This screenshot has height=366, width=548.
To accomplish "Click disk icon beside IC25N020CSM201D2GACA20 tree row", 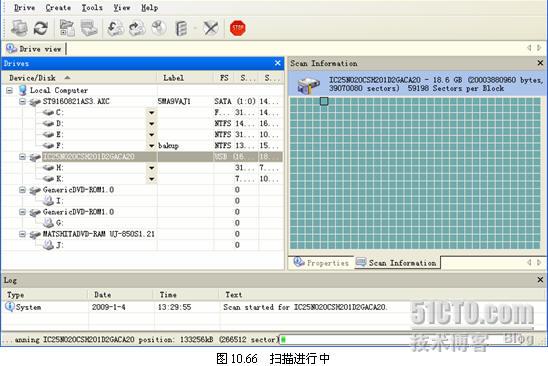I will pyautogui.click(x=35, y=157).
